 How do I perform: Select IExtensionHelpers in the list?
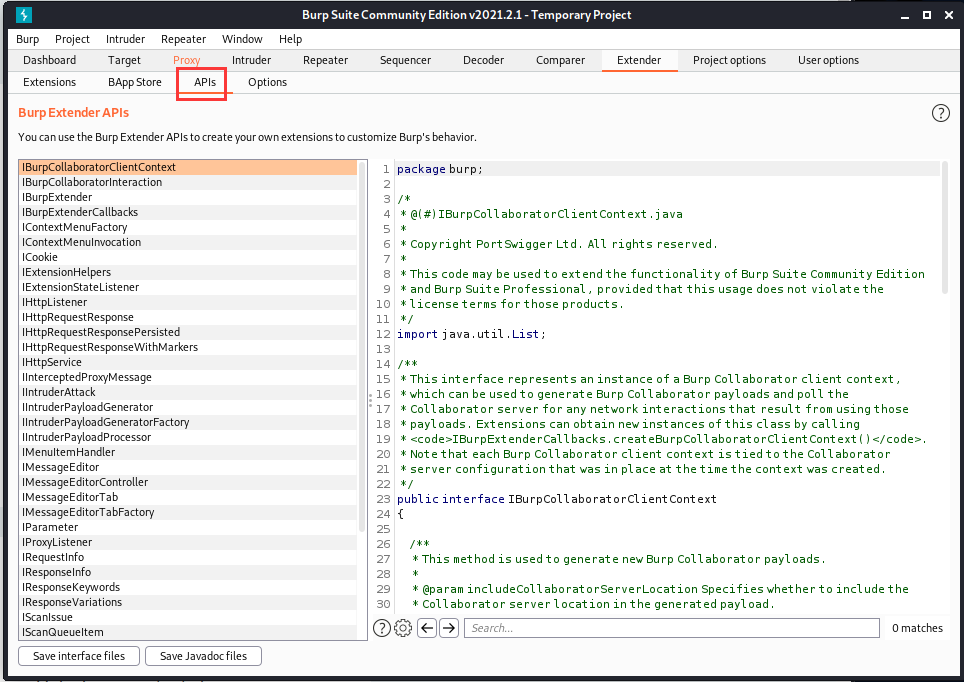point(188,272)
